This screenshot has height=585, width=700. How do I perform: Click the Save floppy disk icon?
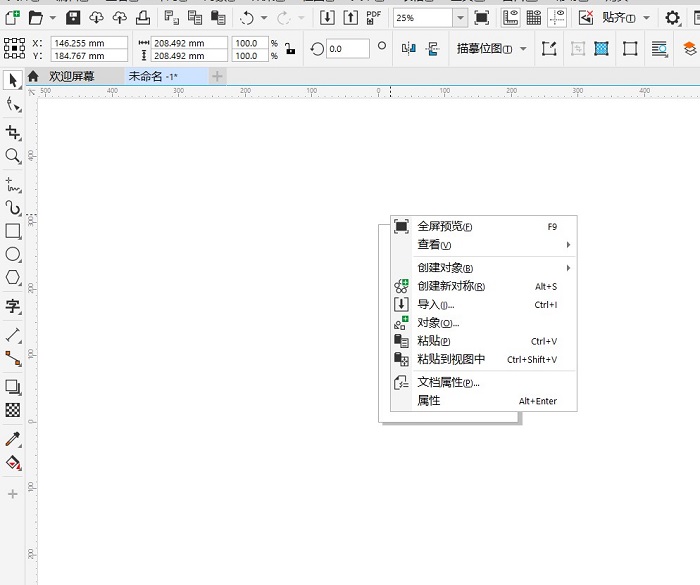click(73, 18)
